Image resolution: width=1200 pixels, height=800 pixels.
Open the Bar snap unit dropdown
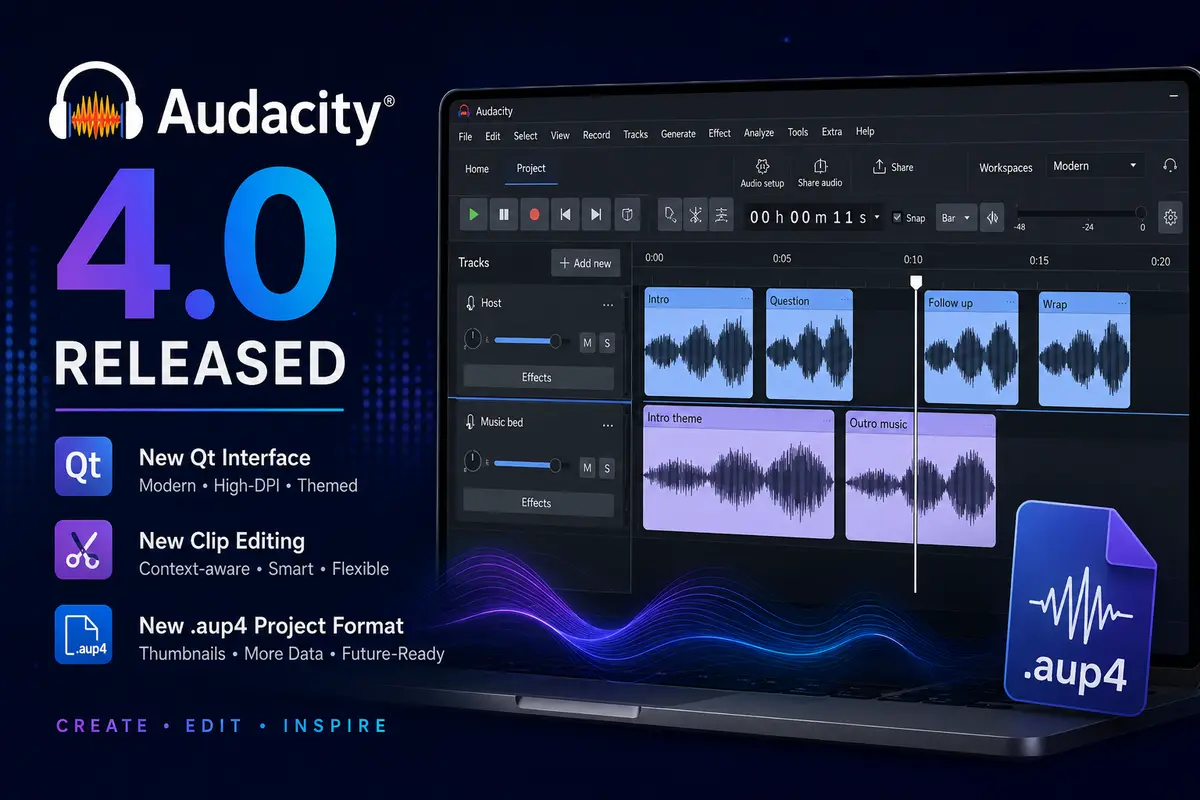click(x=956, y=218)
